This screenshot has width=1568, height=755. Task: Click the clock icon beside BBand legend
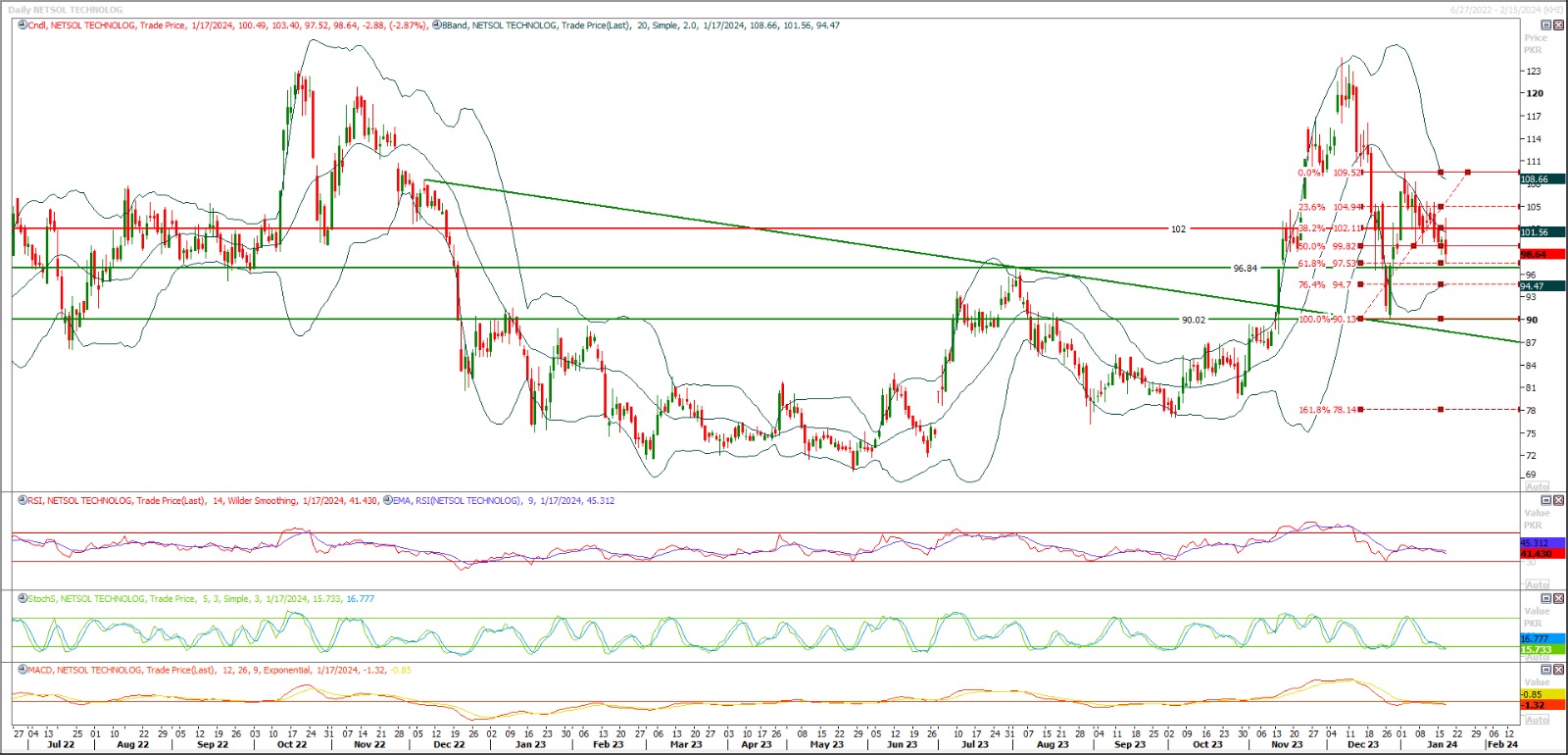[437, 25]
